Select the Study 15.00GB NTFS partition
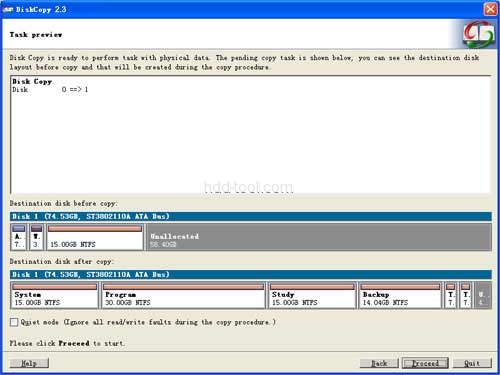 312,296
